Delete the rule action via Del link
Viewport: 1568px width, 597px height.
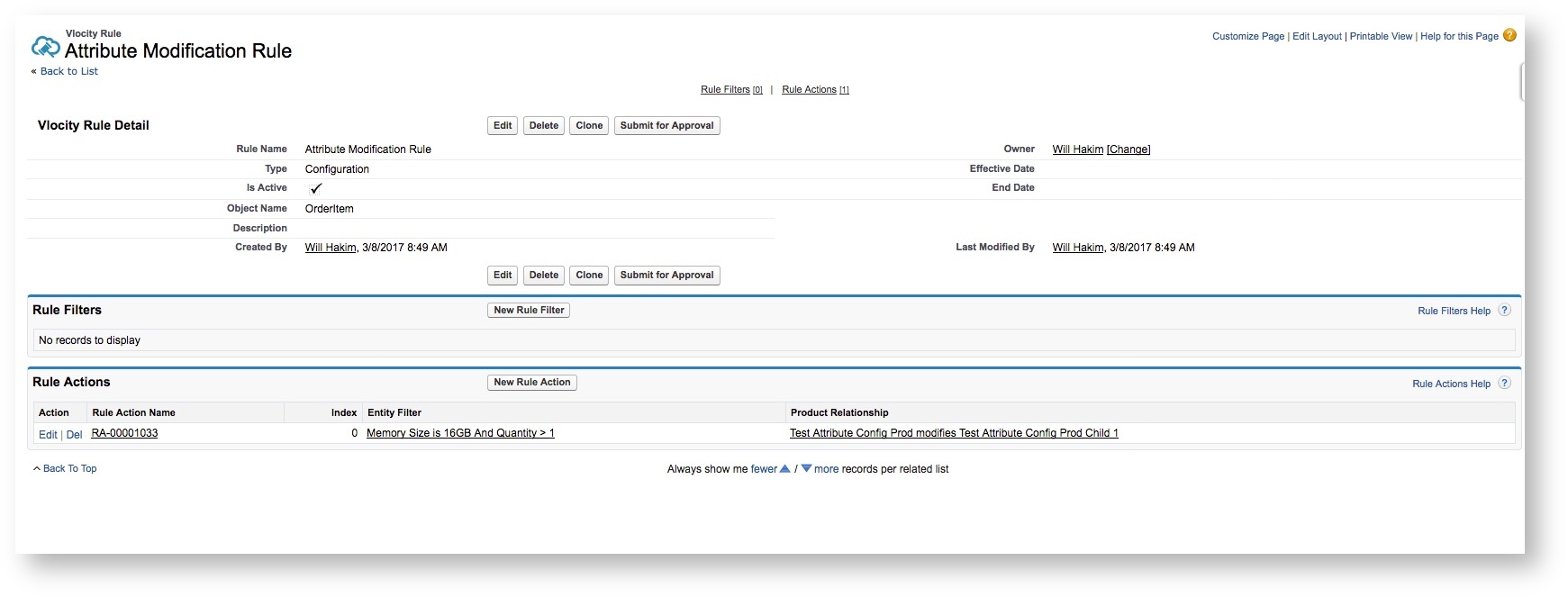click(74, 434)
